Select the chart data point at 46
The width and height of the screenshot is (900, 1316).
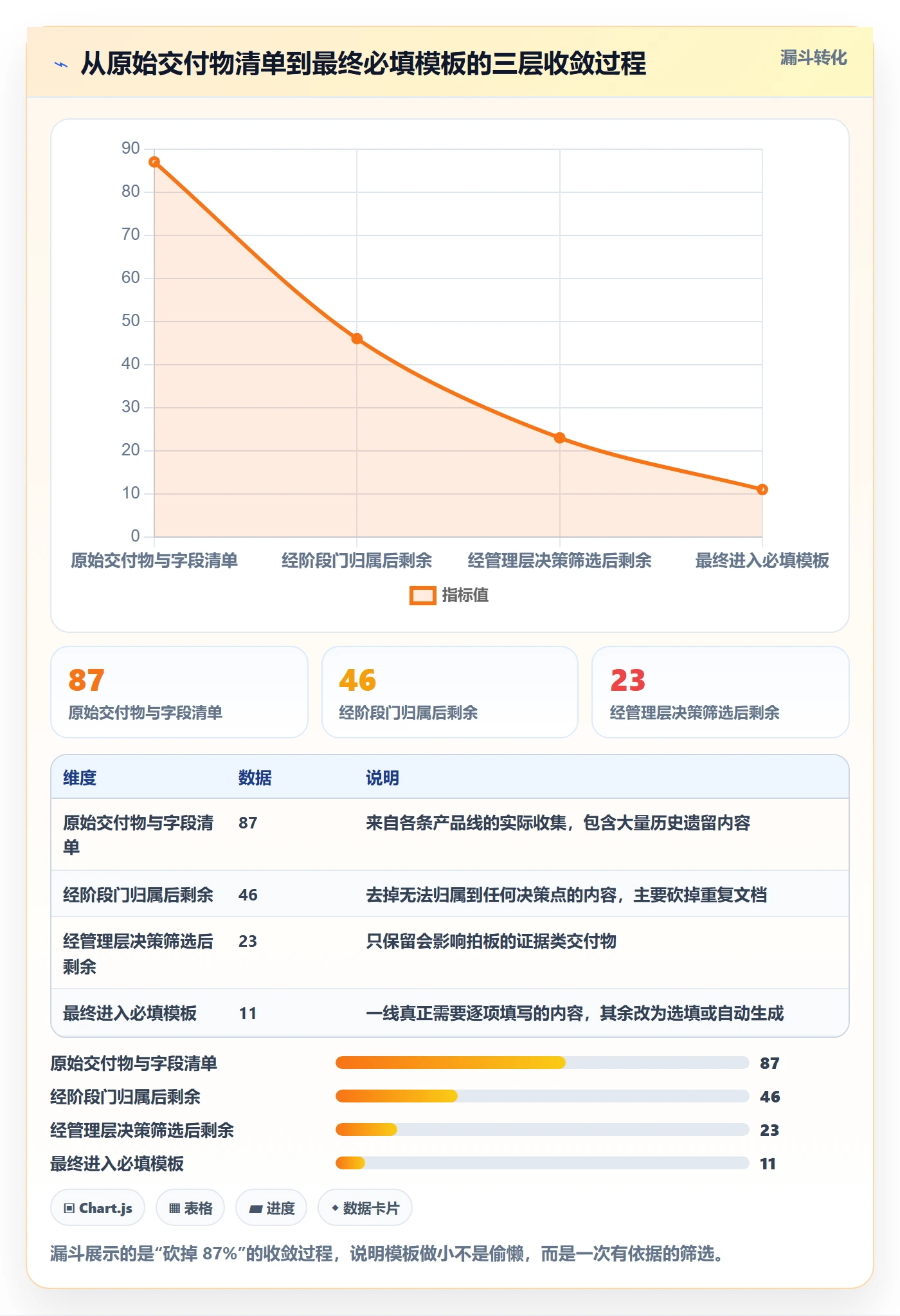tap(357, 339)
